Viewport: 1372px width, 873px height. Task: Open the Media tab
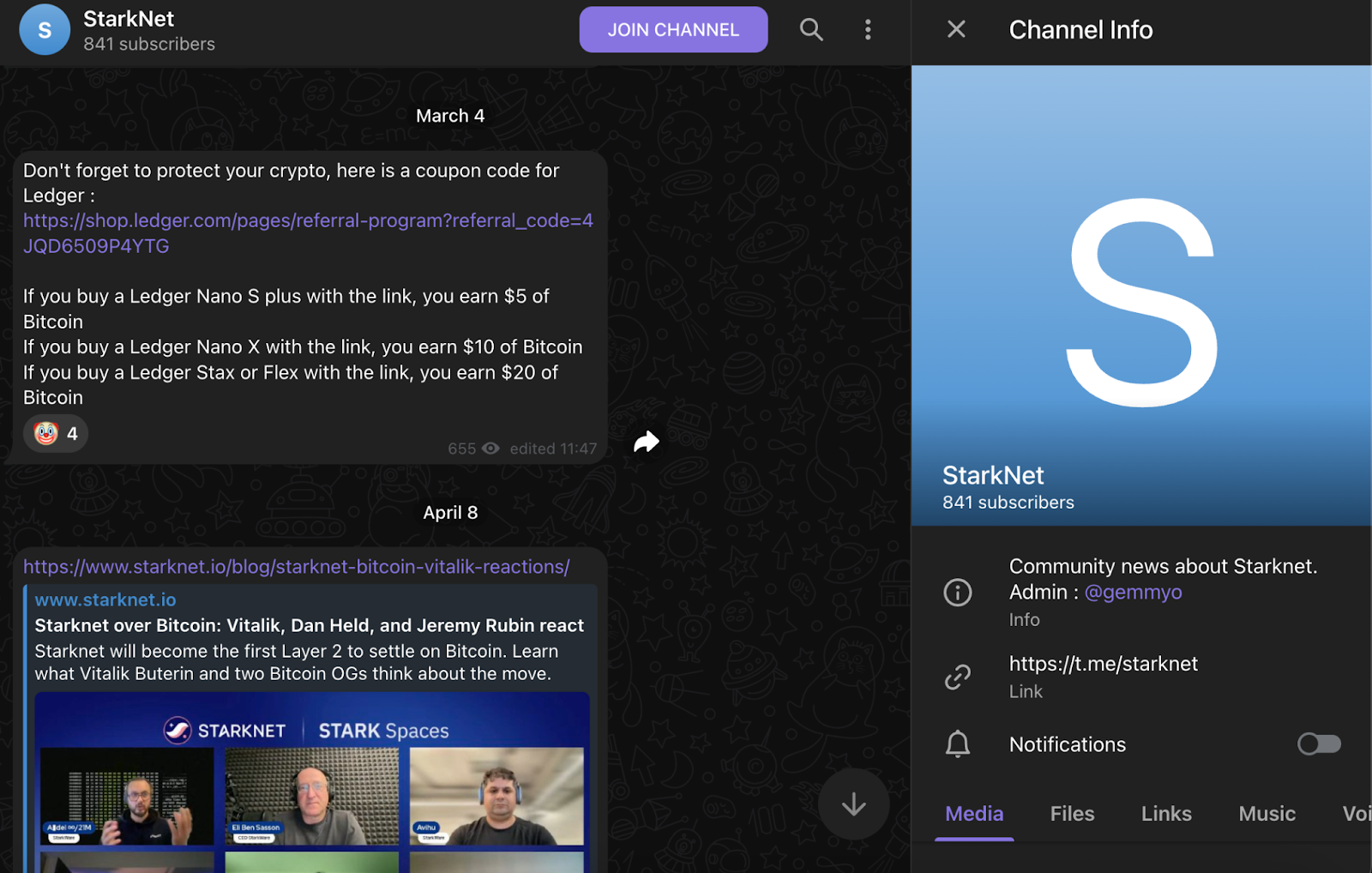tap(974, 814)
